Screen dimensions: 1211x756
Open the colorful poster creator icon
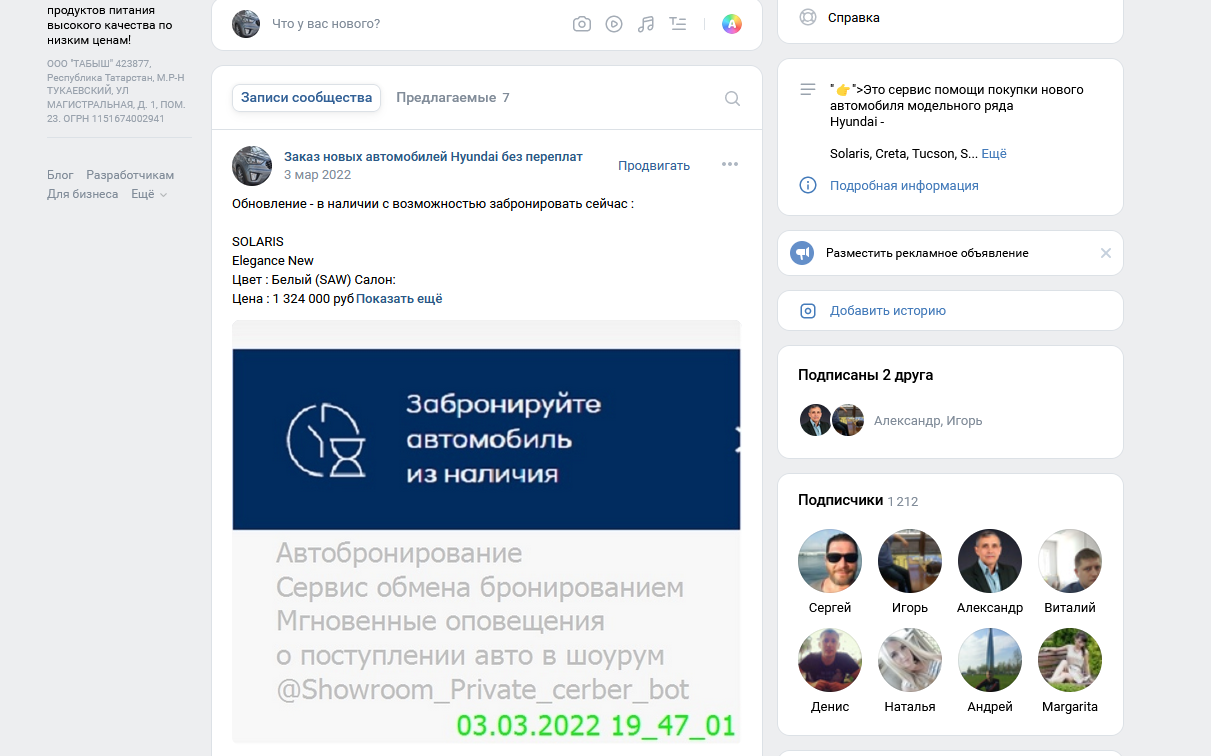tap(732, 24)
